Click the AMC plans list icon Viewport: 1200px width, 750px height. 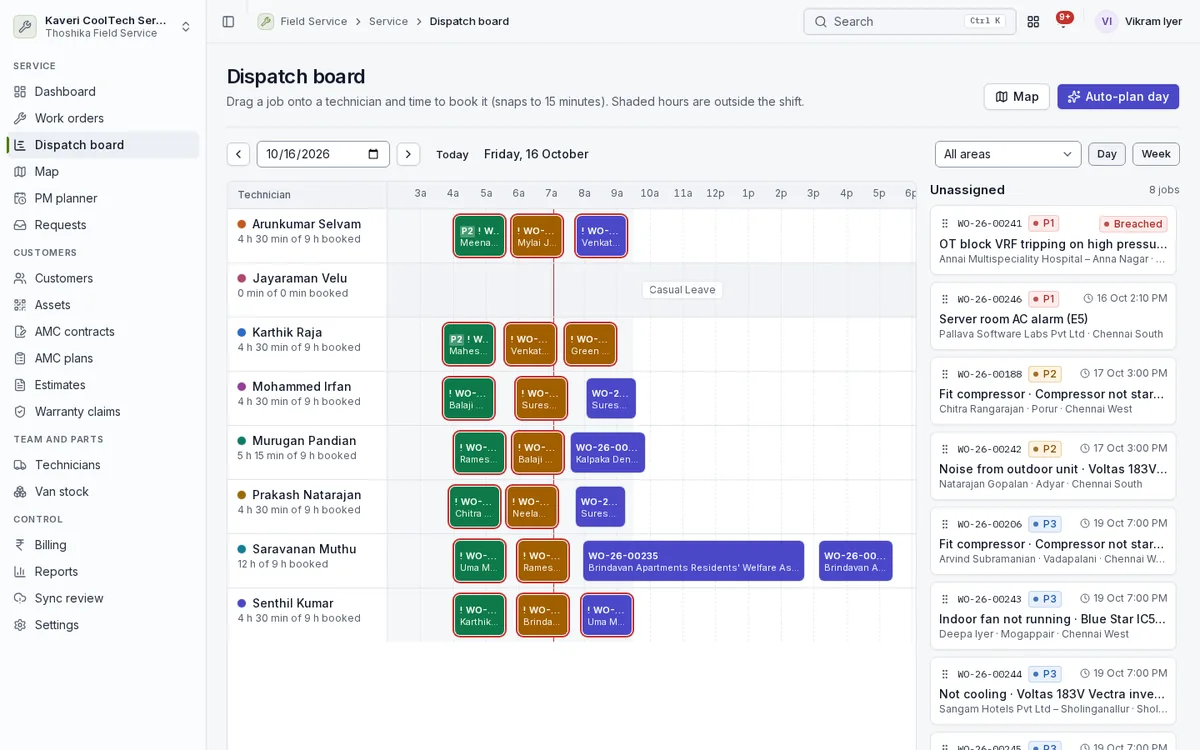(x=20, y=358)
